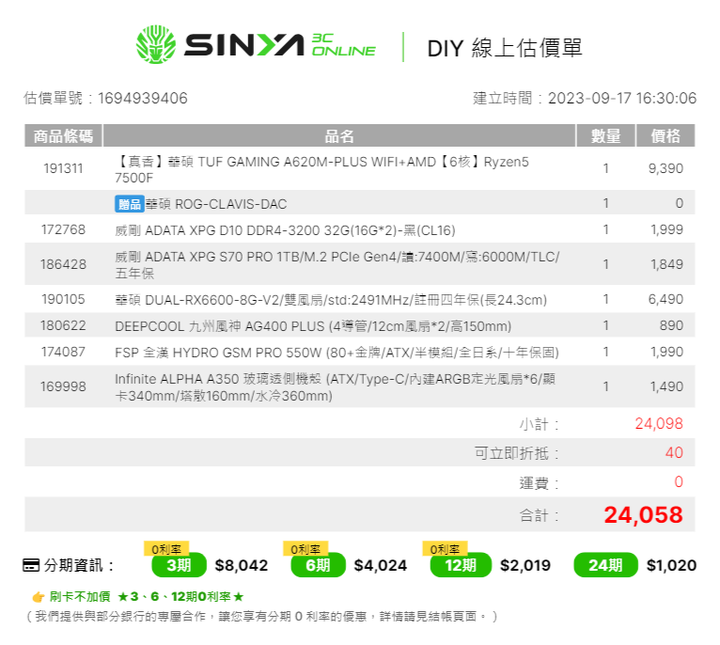Click the $1,020 installment amount
The image size is (720, 645).
tap(671, 565)
